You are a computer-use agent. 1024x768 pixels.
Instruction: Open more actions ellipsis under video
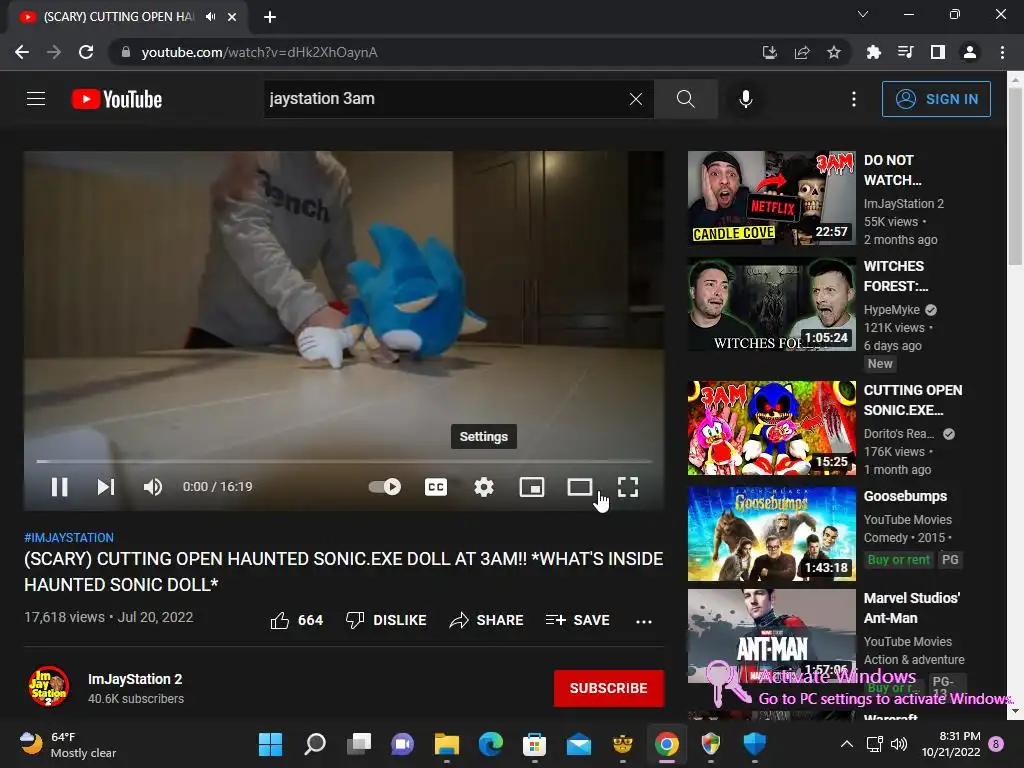644,621
